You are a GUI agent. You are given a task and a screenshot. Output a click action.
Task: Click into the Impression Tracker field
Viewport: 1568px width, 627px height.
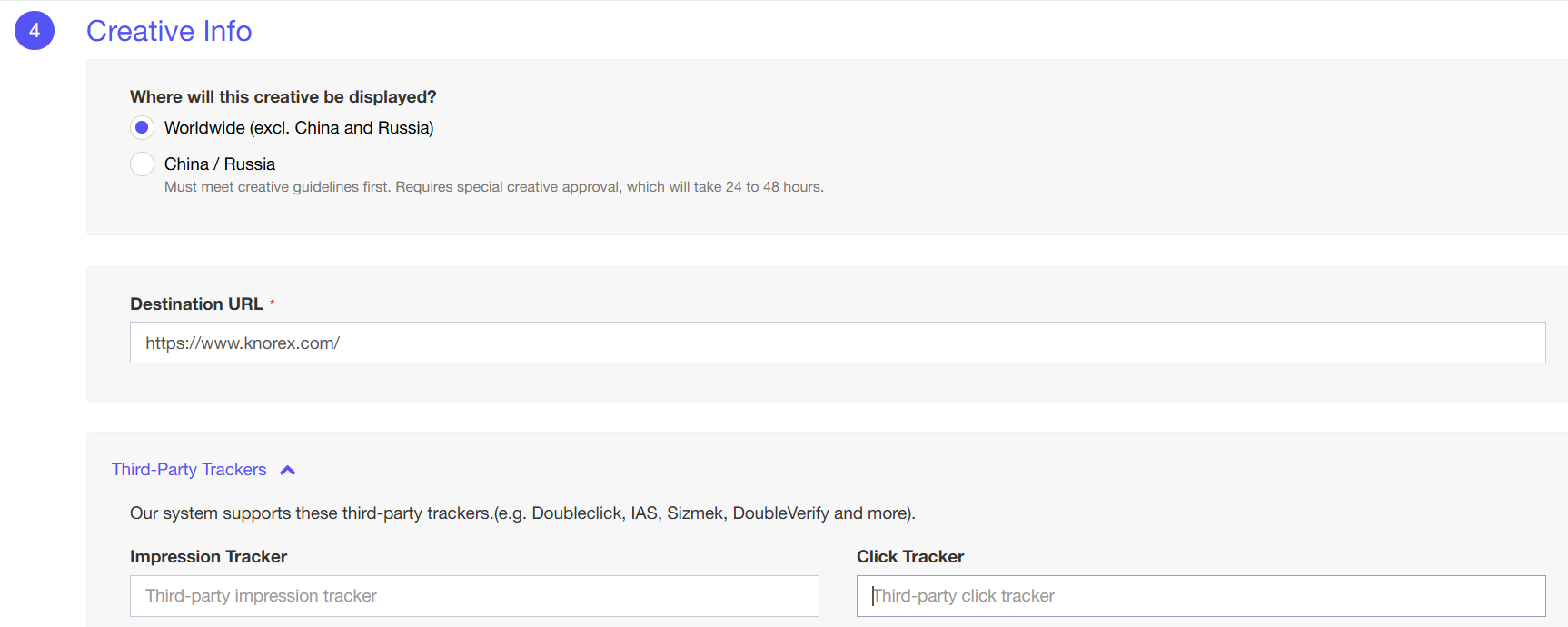pyautogui.click(x=474, y=596)
